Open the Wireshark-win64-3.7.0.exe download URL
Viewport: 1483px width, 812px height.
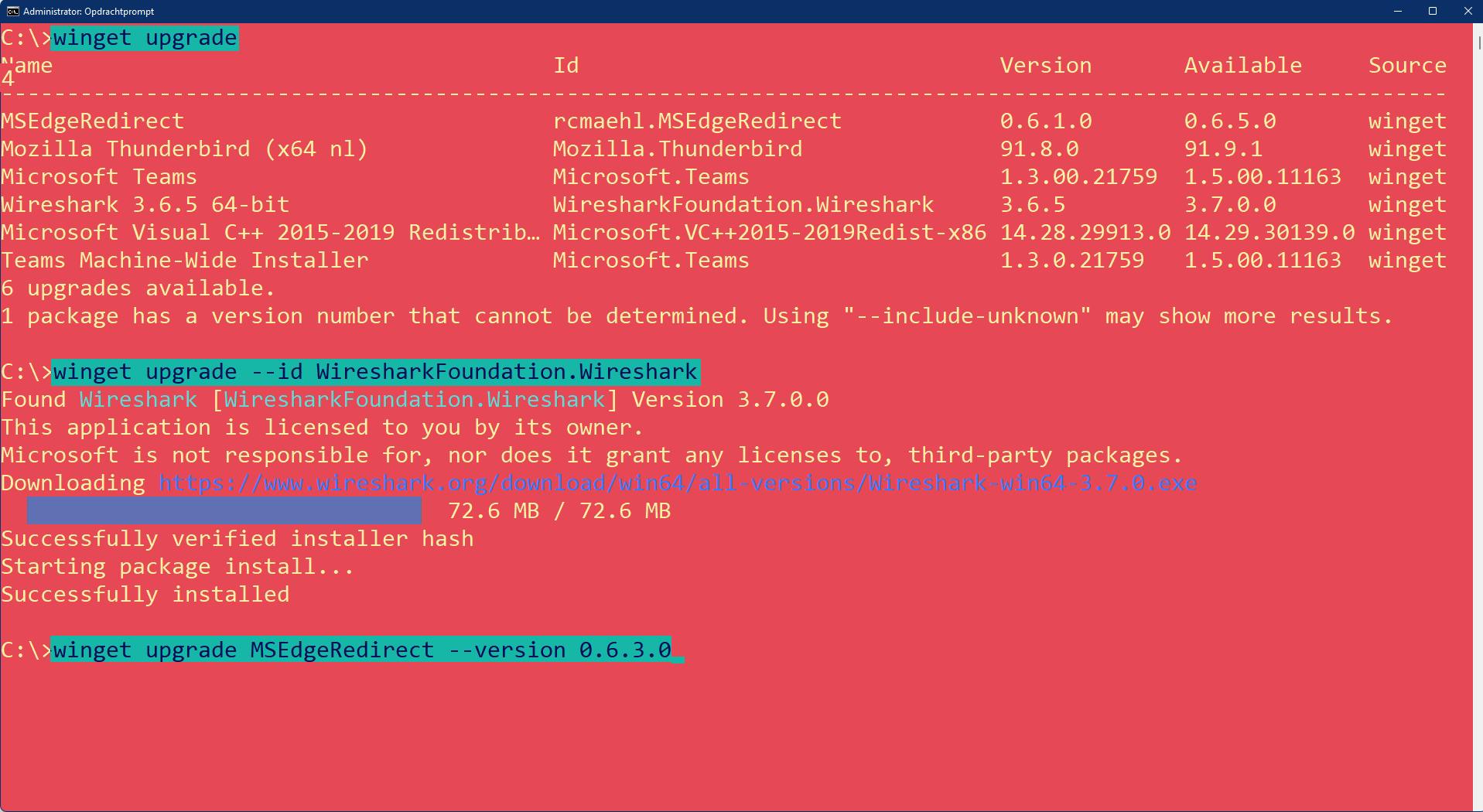point(678,483)
